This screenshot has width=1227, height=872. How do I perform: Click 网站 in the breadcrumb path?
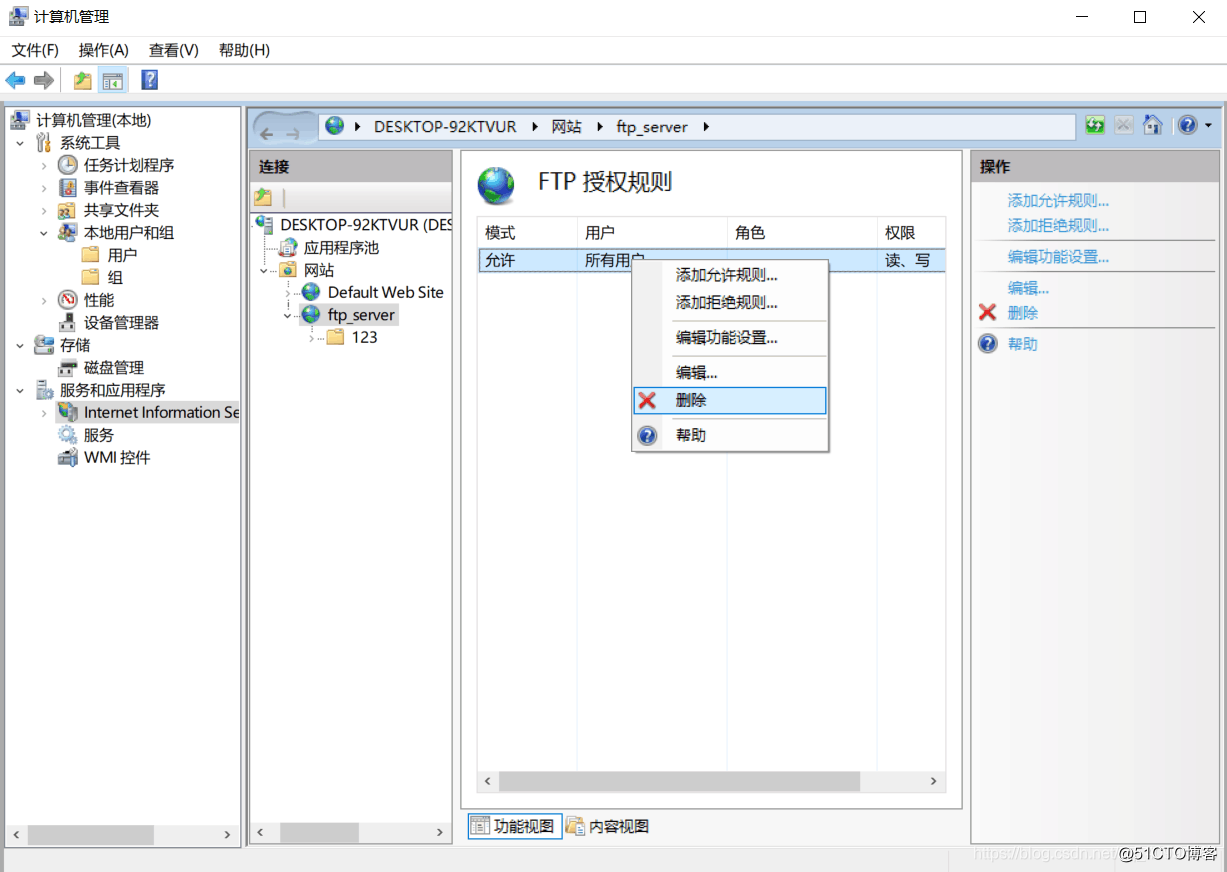click(x=567, y=127)
